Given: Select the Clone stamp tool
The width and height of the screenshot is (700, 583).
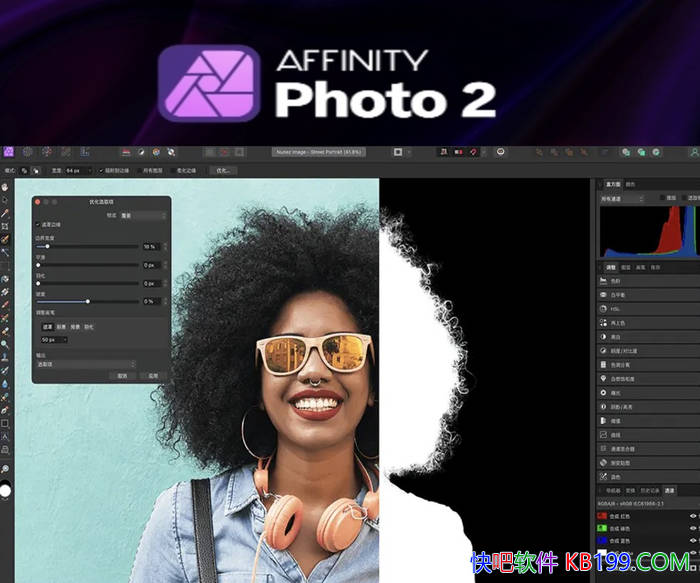Looking at the screenshot, I should [x=5, y=358].
